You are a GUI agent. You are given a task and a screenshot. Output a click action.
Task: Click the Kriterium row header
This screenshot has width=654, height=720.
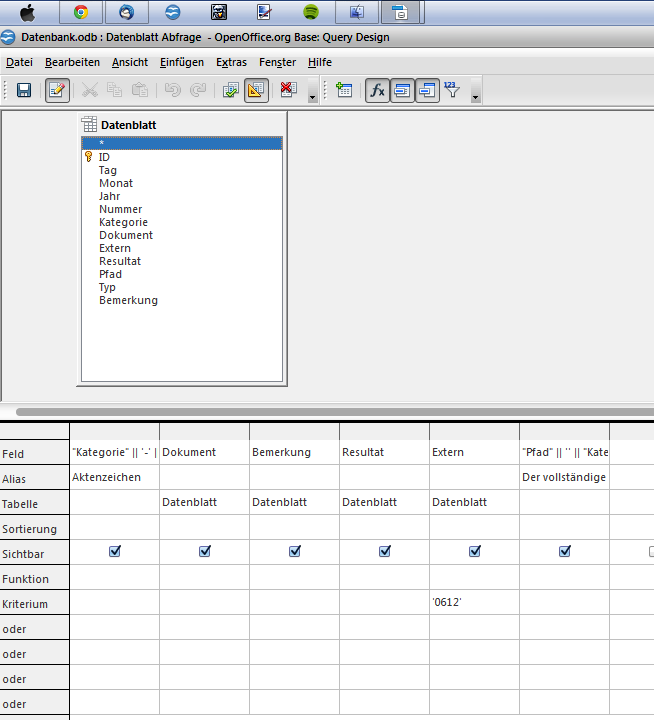pyautogui.click(x=28, y=604)
